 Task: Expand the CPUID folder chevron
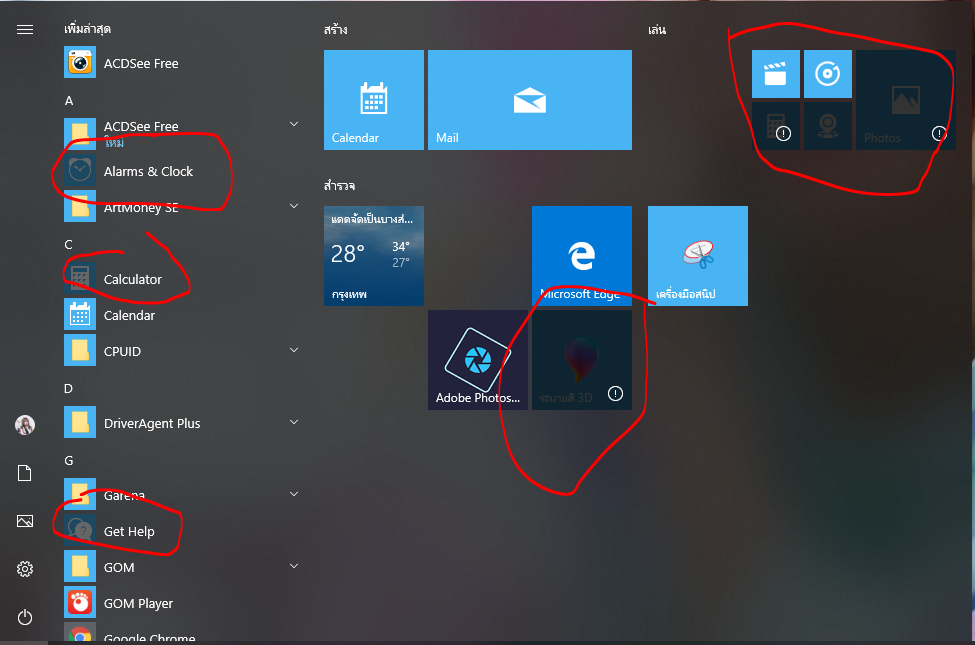[294, 350]
